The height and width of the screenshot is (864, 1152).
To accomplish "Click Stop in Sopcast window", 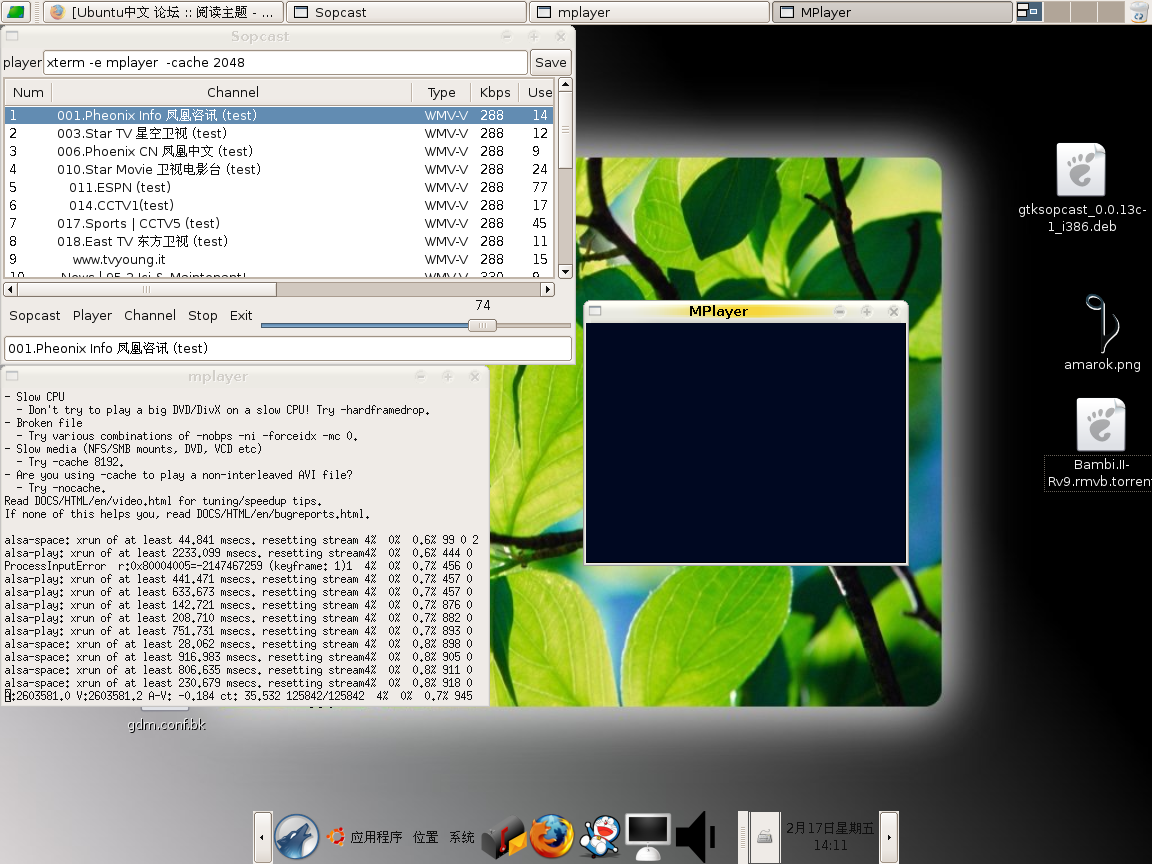I will point(203,315).
